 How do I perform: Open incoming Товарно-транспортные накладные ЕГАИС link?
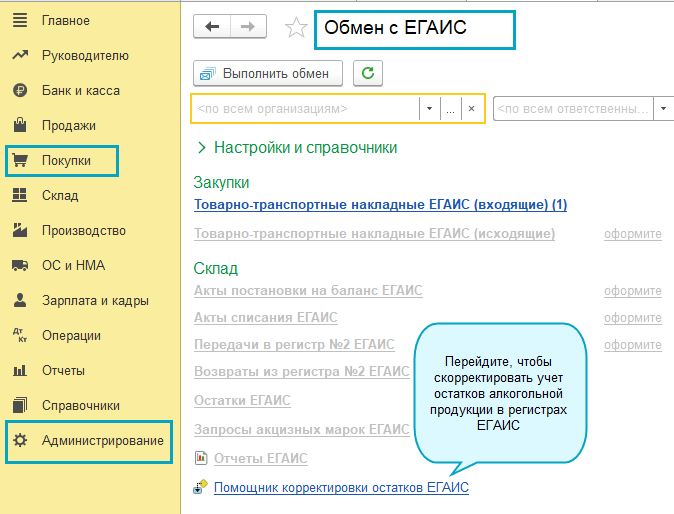coord(380,205)
